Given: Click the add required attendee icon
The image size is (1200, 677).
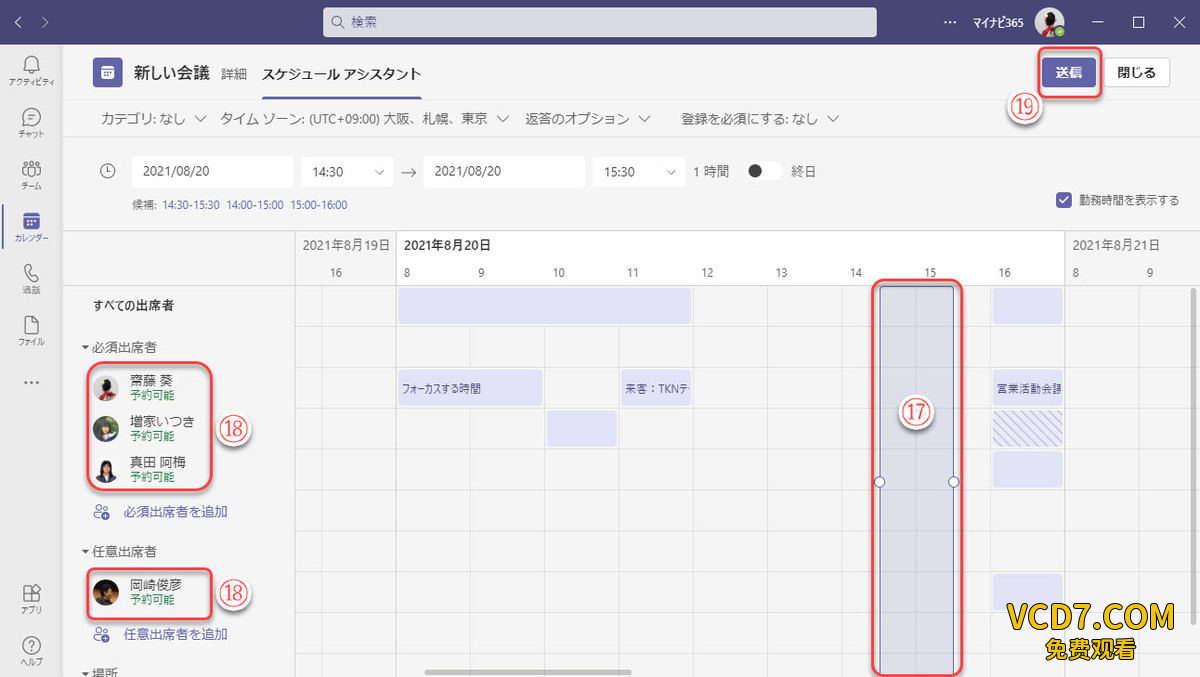Looking at the screenshot, I should pyautogui.click(x=101, y=512).
